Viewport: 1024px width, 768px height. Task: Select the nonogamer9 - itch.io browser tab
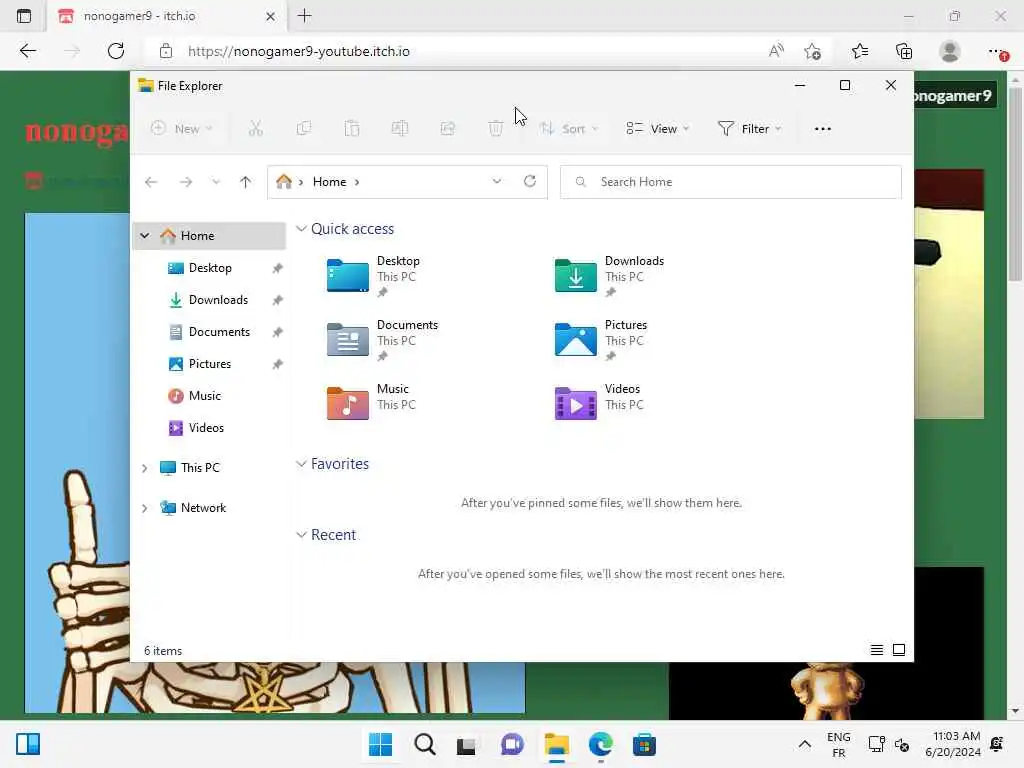click(x=166, y=16)
